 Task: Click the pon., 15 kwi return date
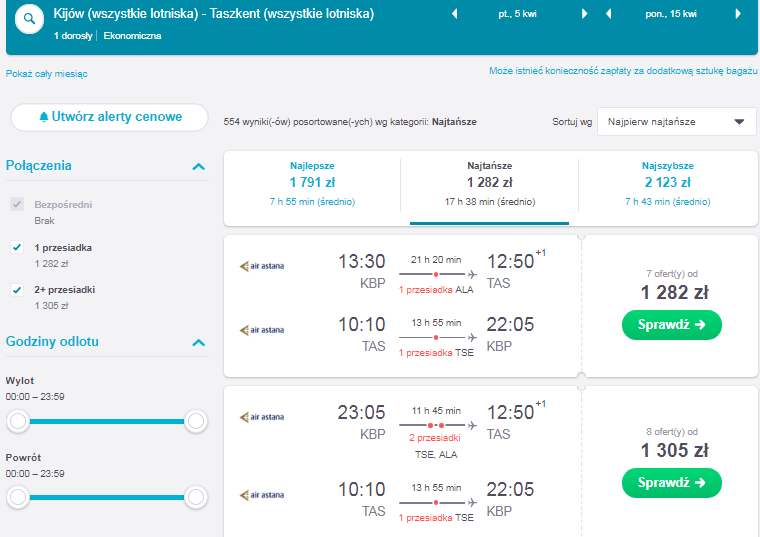coord(671,14)
